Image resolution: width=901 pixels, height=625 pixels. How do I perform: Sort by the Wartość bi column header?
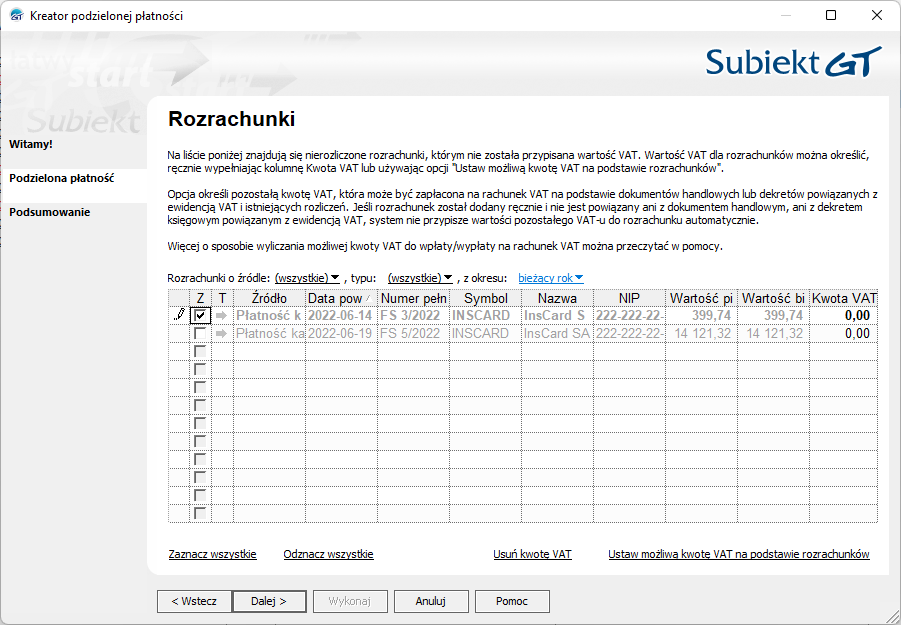pyautogui.click(x=773, y=298)
